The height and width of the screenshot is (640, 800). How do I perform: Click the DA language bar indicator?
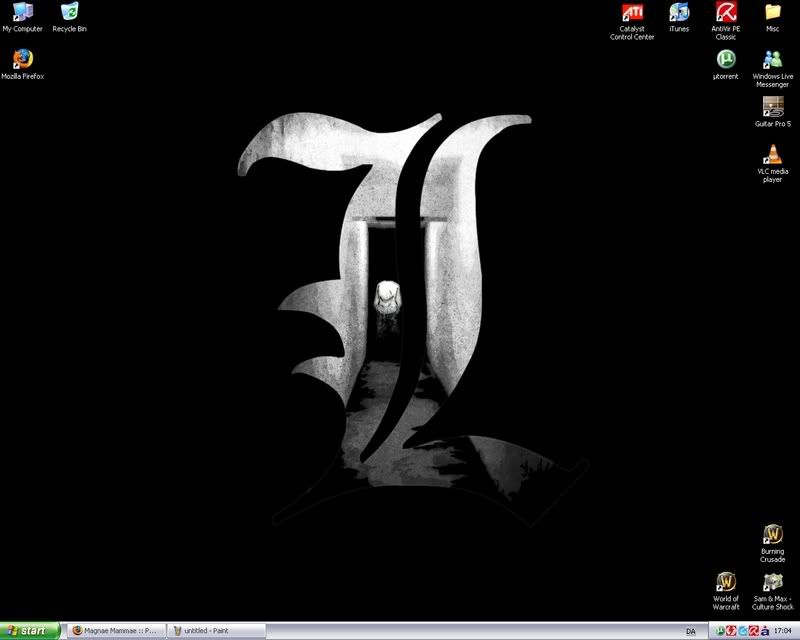tap(690, 631)
